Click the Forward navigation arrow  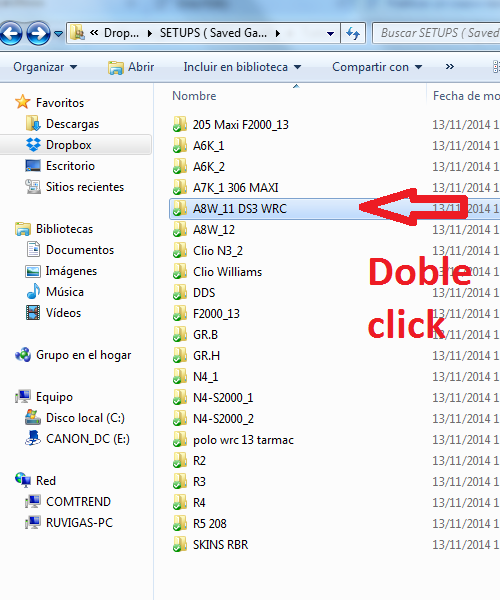tap(38, 34)
